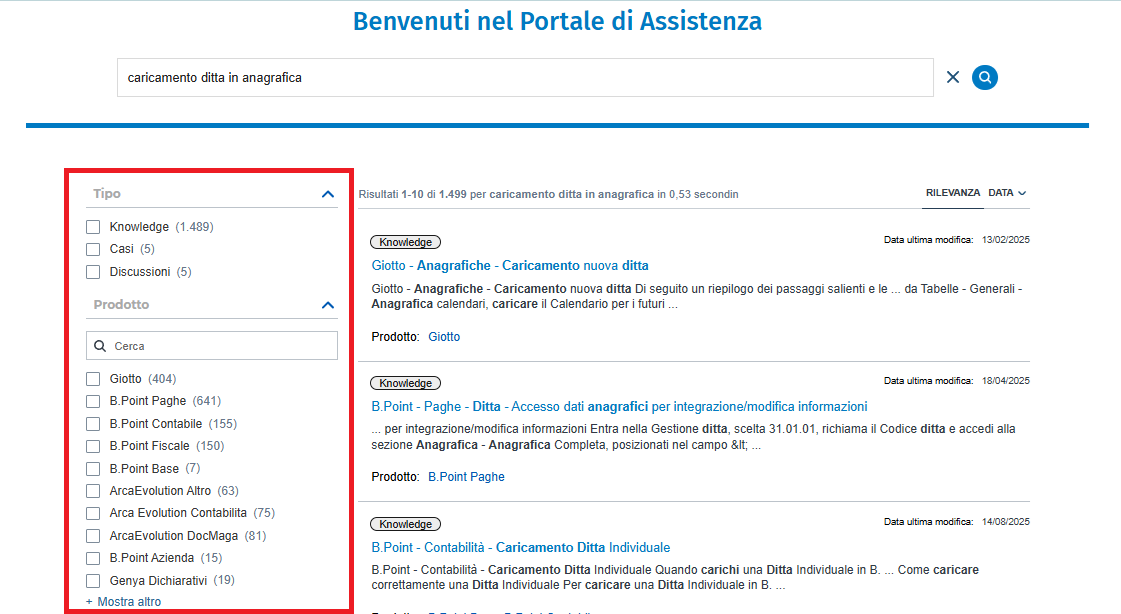Open B.Point - Paghe - Ditta Accesso dati article

(619, 406)
